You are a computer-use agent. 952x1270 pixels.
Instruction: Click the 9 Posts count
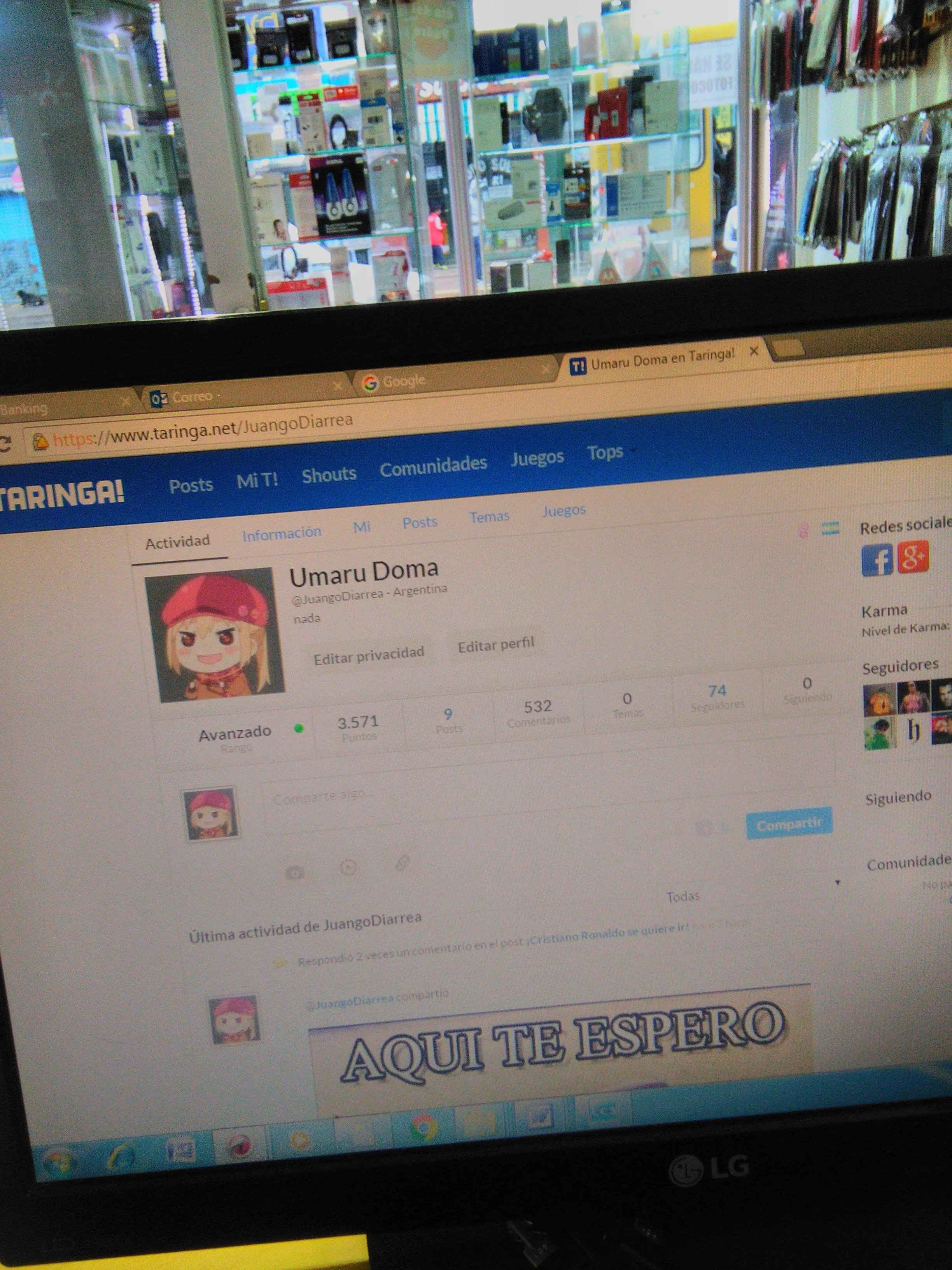[x=448, y=721]
